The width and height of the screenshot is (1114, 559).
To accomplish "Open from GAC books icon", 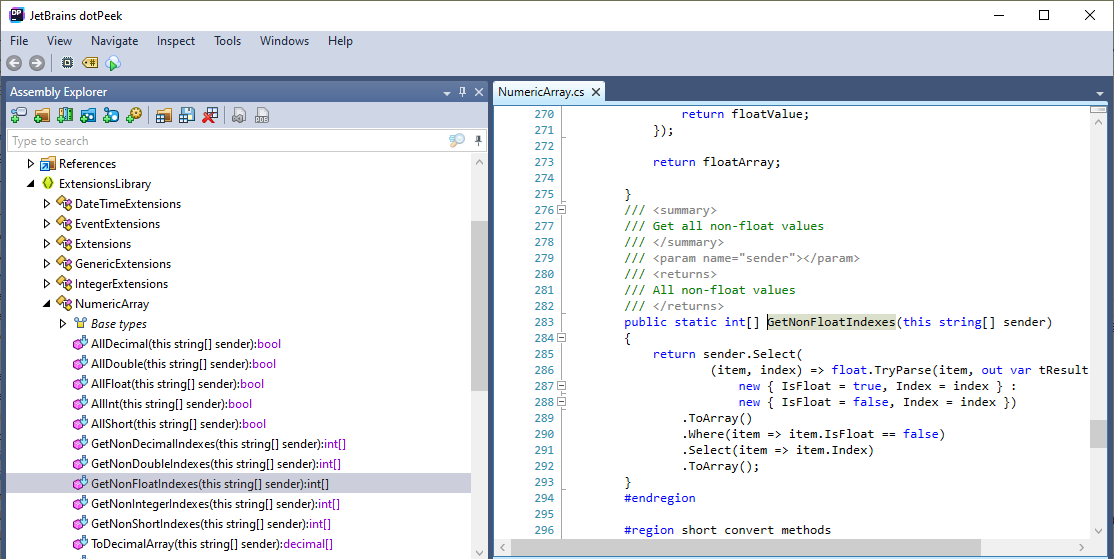I will pos(65,116).
